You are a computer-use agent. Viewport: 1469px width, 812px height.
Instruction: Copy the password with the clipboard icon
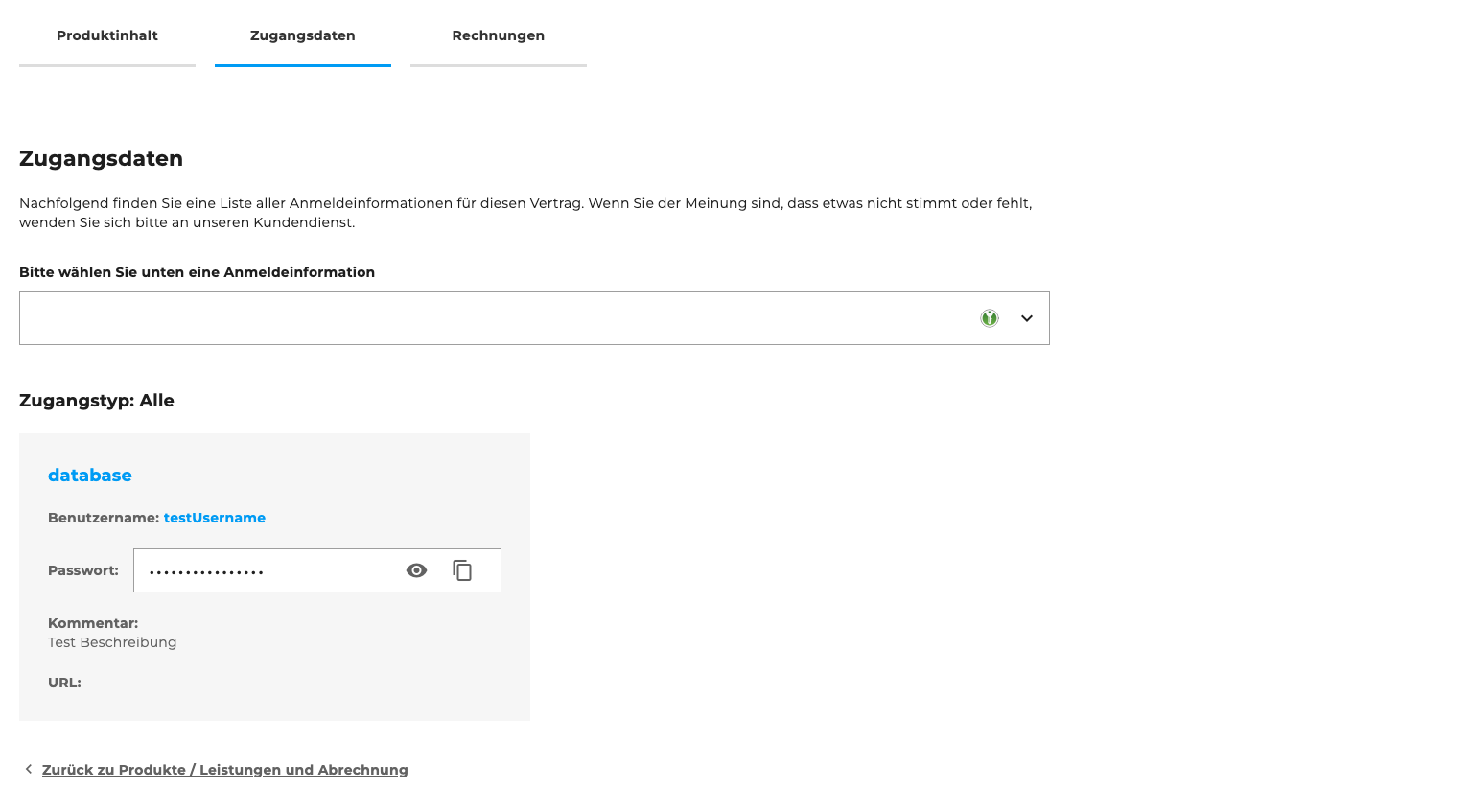462,570
